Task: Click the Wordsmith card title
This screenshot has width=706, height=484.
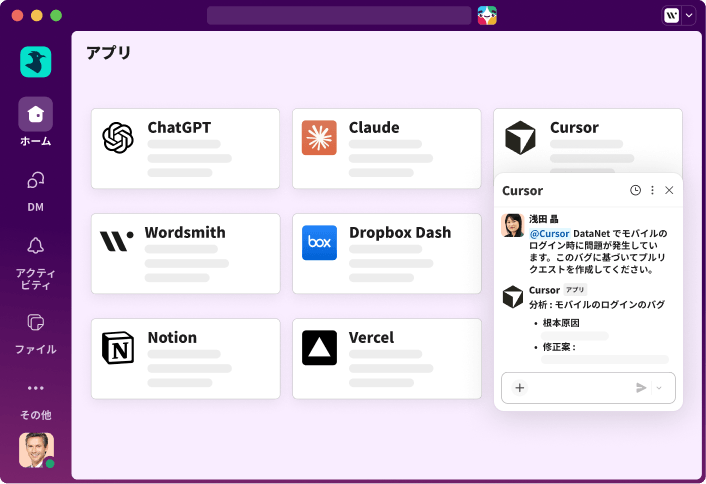Action: click(x=185, y=232)
